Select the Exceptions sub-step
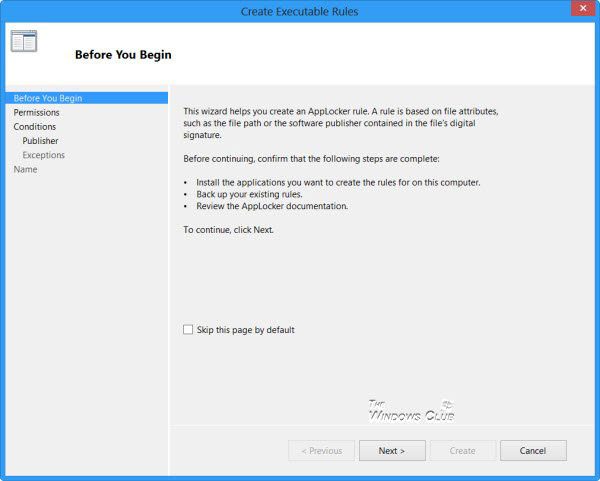Screen dimensions: 600x481 point(43,155)
